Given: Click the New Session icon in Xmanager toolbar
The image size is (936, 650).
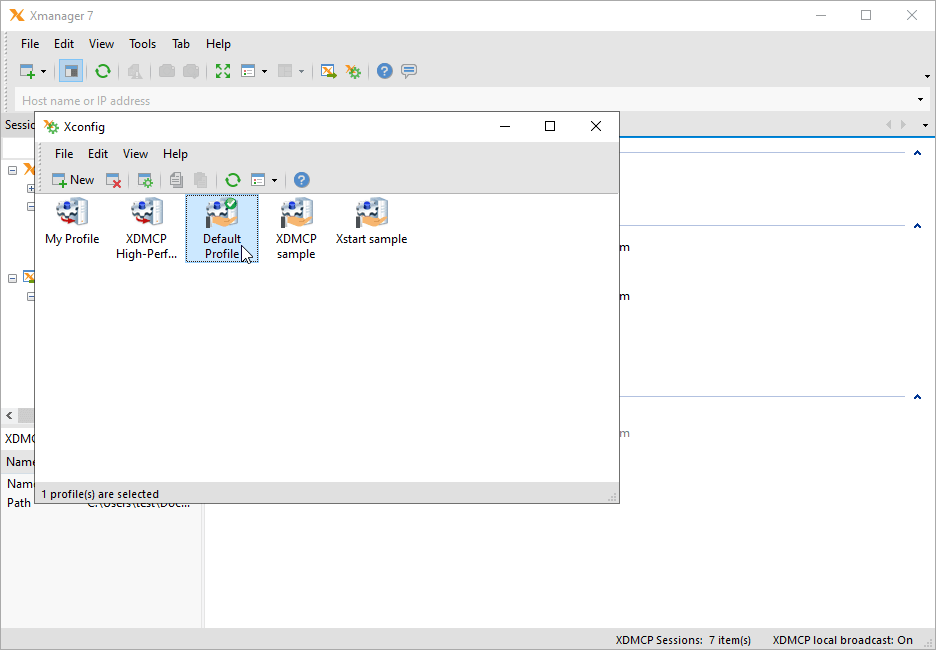Looking at the screenshot, I should [x=27, y=72].
